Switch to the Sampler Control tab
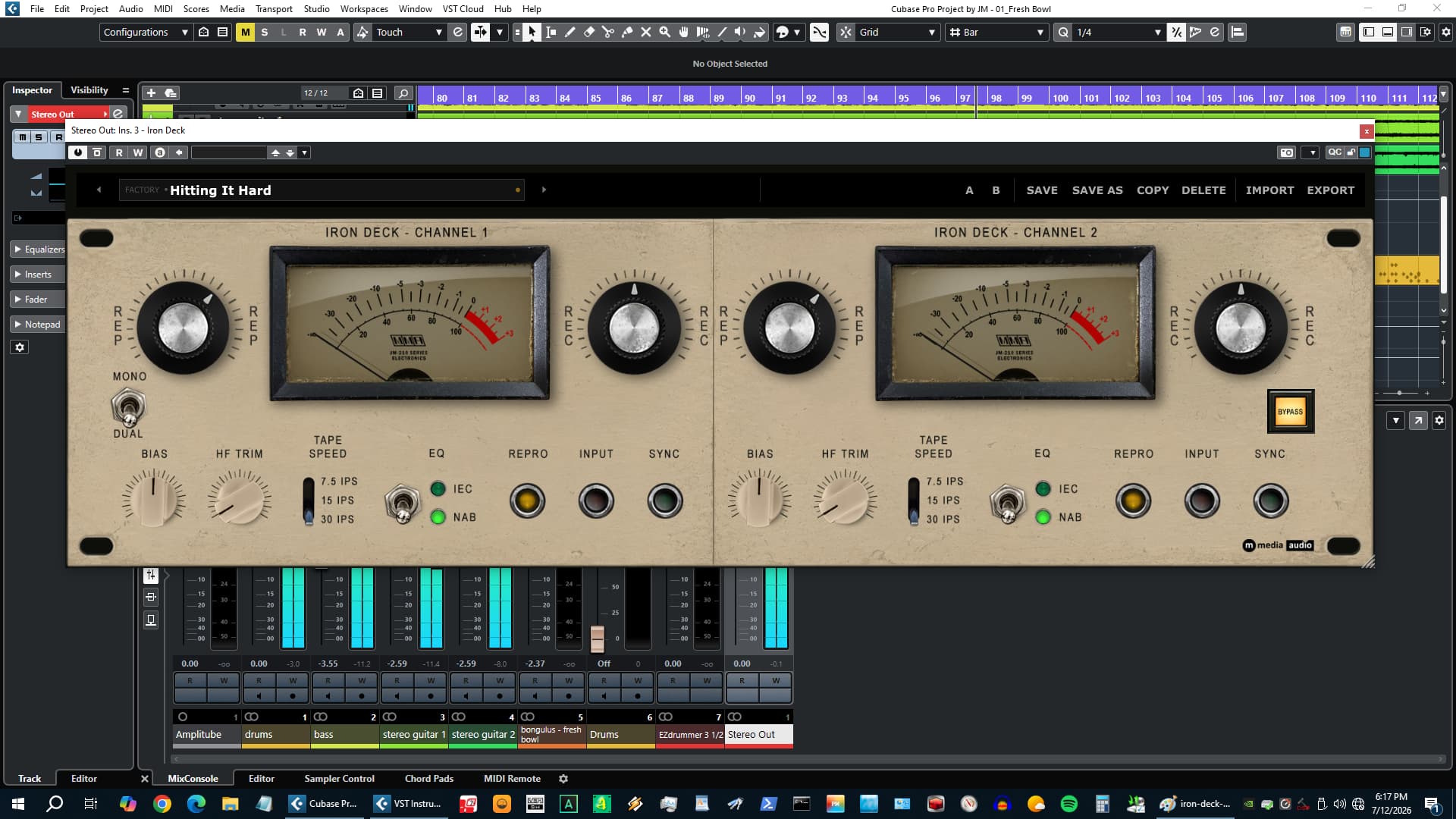Screen dimensions: 1456x819 pyautogui.click(x=339, y=778)
